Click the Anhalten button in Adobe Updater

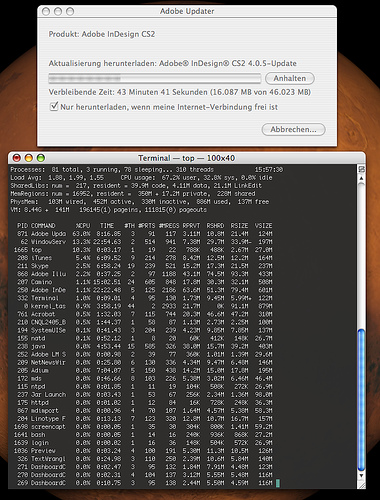pos(290,78)
